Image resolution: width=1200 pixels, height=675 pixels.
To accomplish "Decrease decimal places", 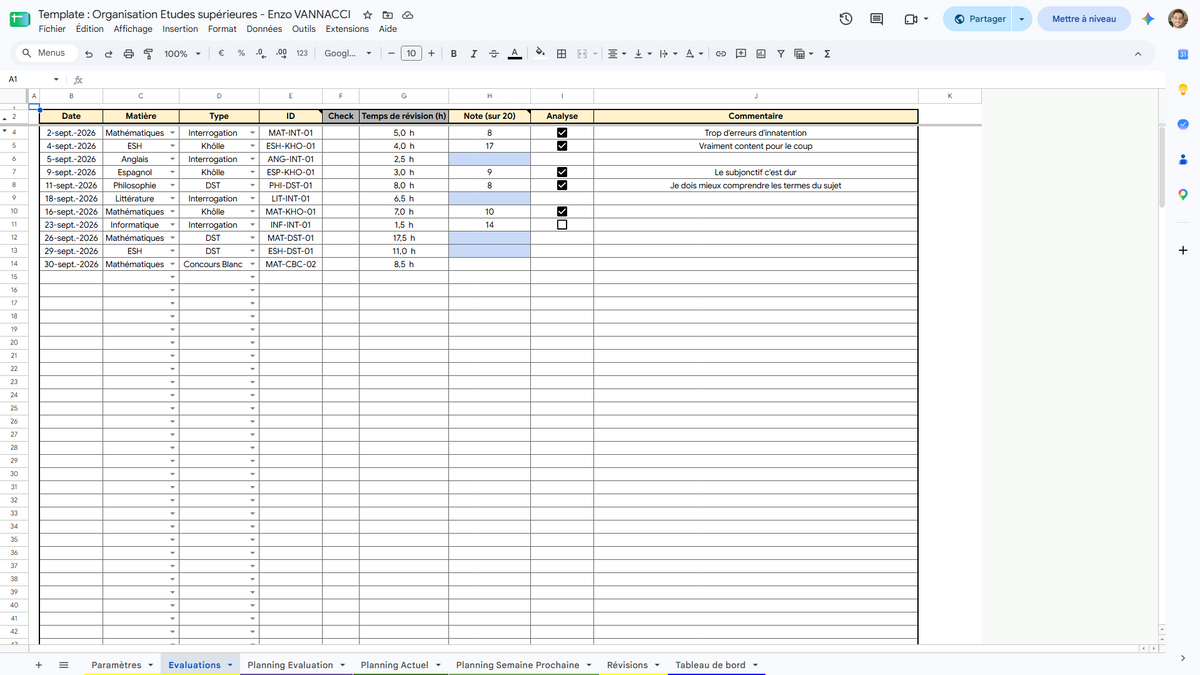I will [261, 54].
